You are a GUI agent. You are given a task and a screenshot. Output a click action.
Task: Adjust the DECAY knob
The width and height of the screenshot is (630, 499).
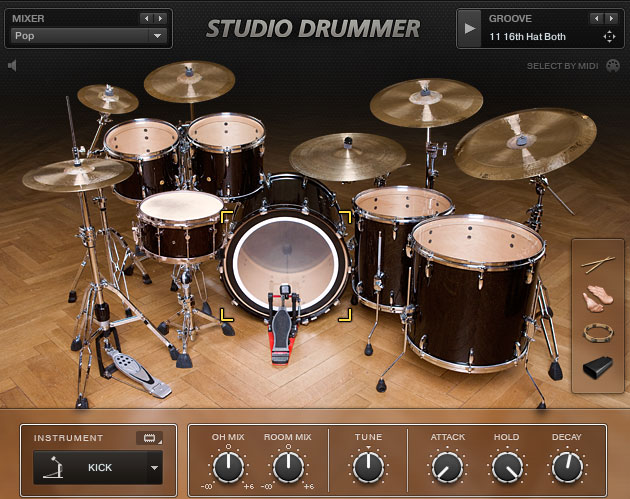point(567,467)
